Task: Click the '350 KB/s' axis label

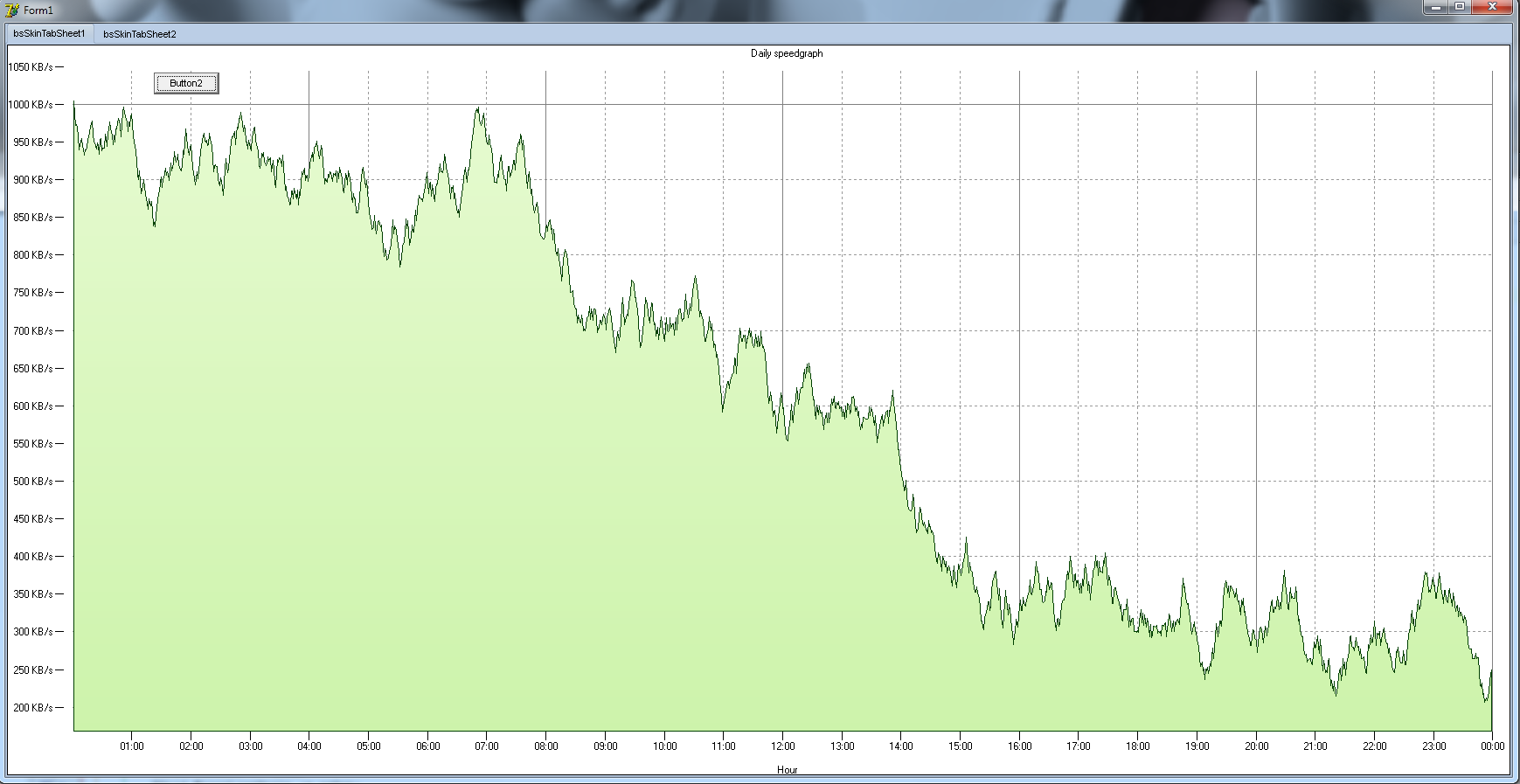Action: (x=33, y=594)
